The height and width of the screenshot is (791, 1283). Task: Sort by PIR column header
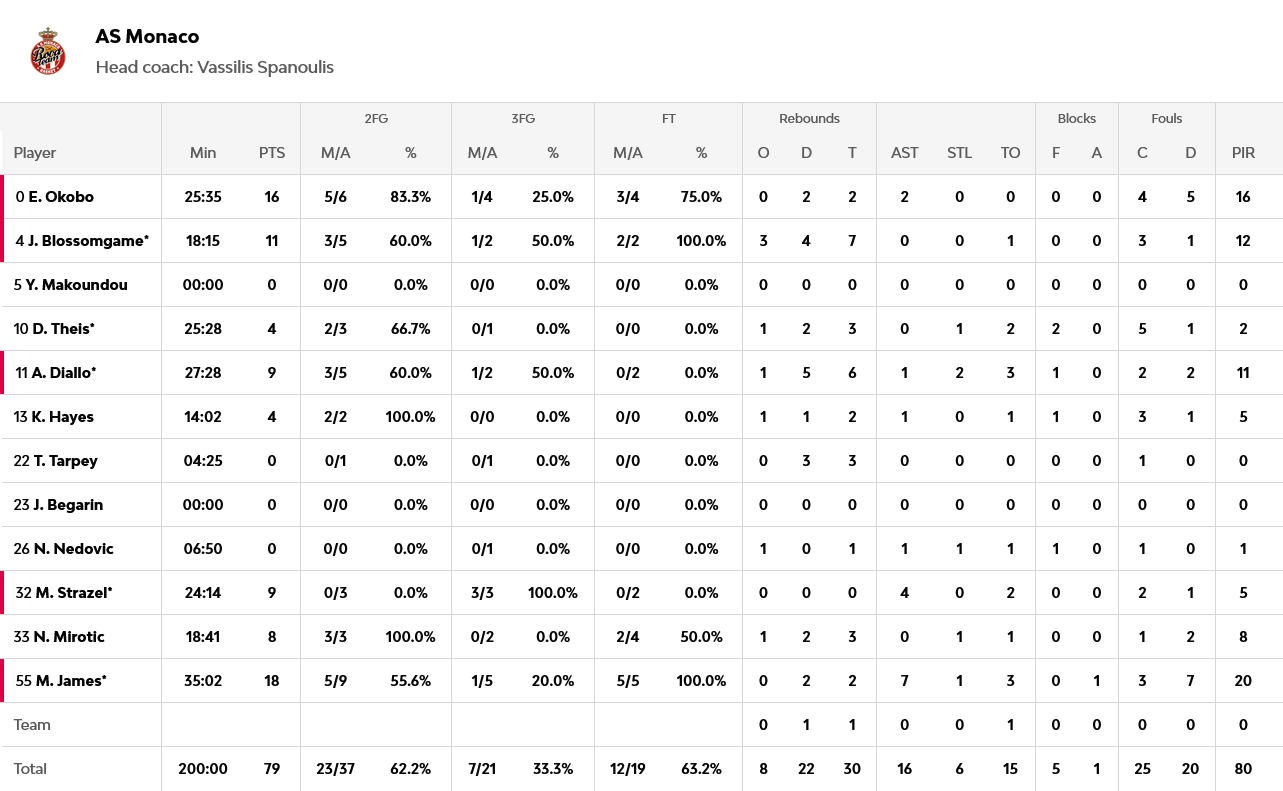click(x=1243, y=153)
